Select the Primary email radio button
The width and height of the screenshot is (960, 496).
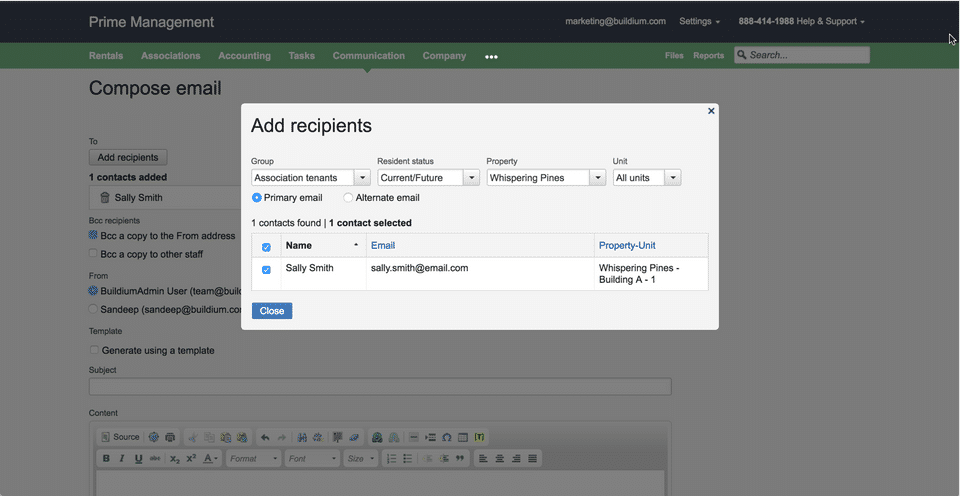(x=257, y=198)
